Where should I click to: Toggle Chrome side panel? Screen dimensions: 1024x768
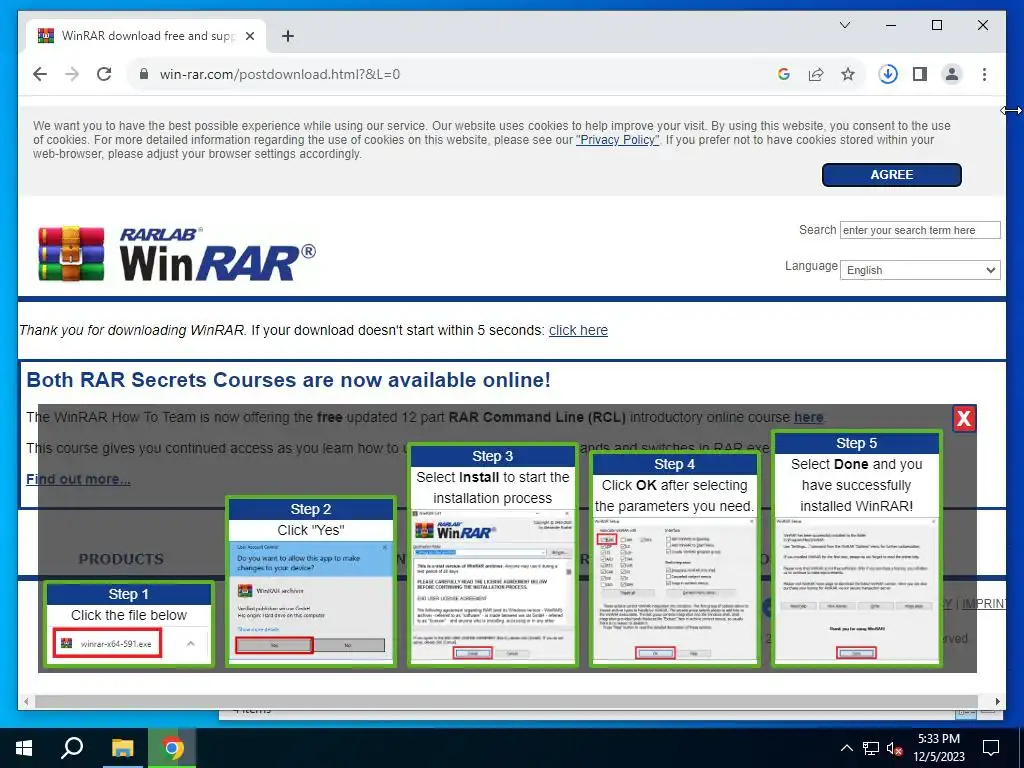point(920,74)
